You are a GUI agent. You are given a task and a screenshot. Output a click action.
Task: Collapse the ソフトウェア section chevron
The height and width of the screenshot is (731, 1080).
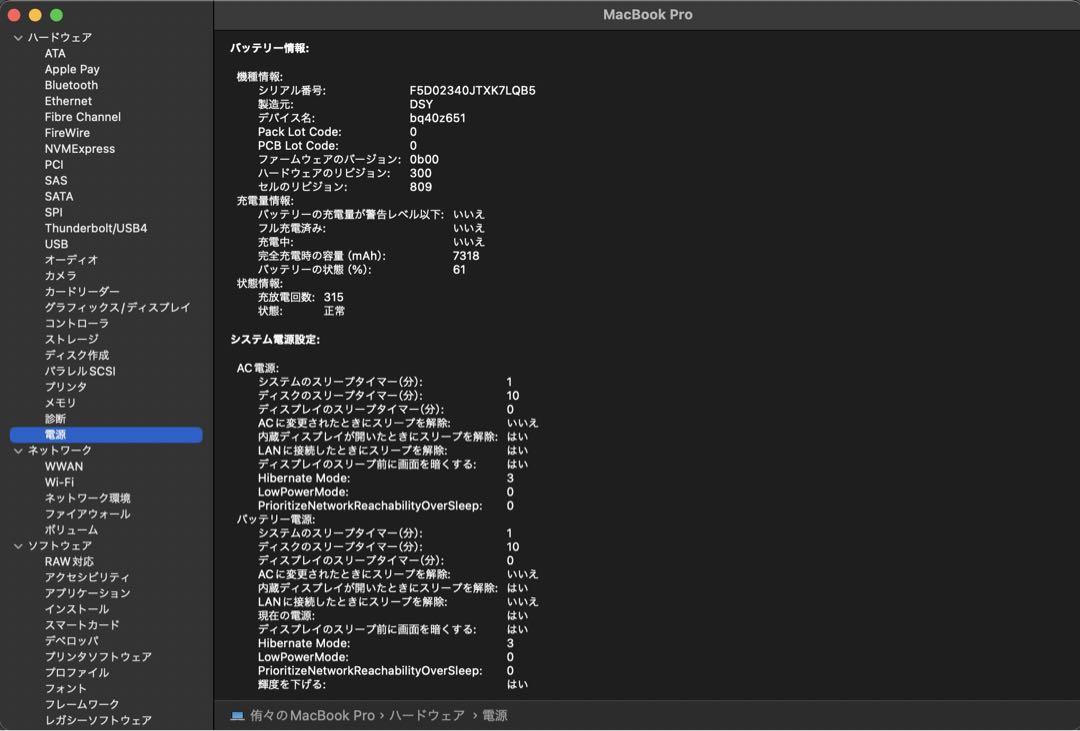18,546
